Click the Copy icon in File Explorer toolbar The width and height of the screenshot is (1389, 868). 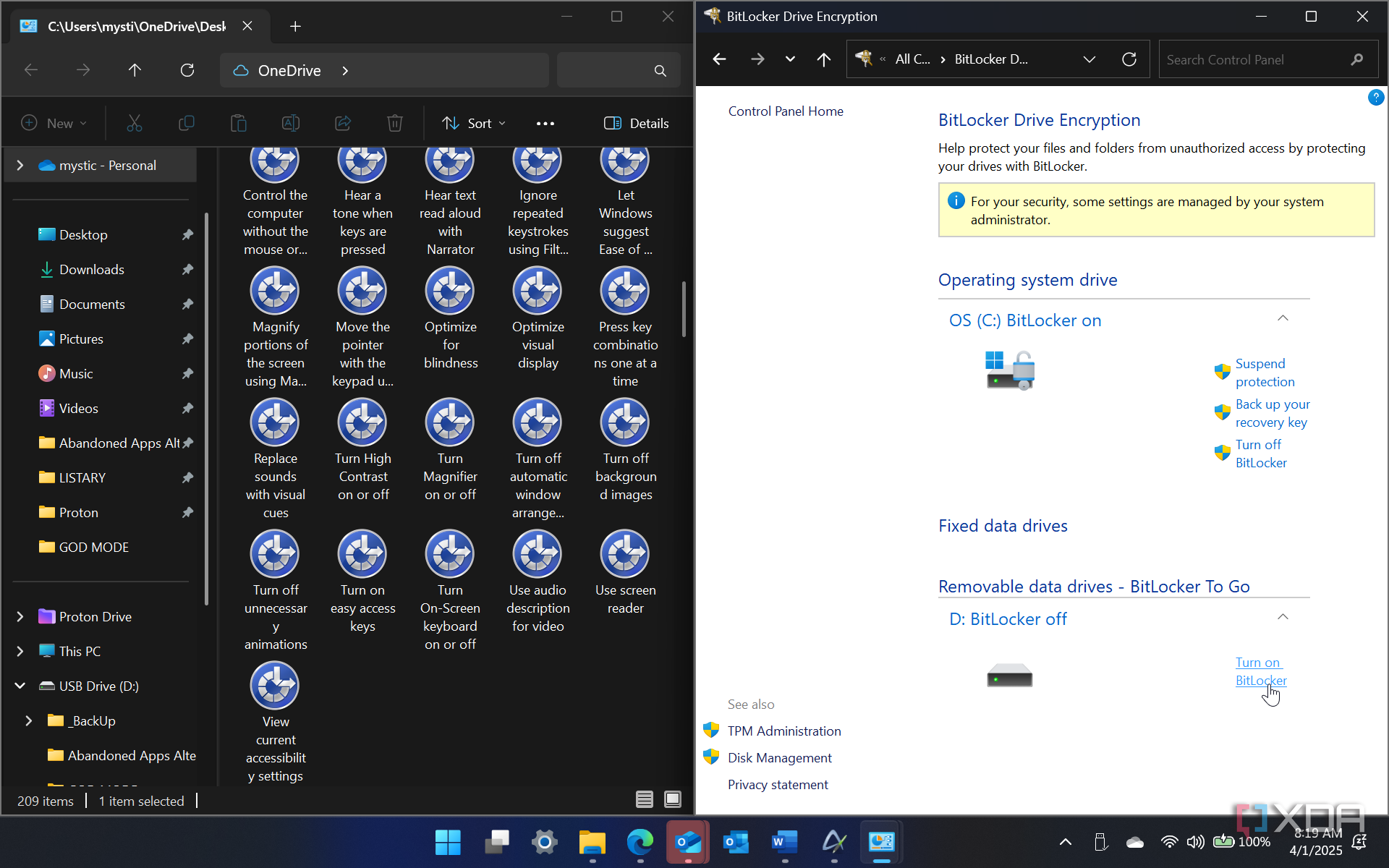click(186, 124)
